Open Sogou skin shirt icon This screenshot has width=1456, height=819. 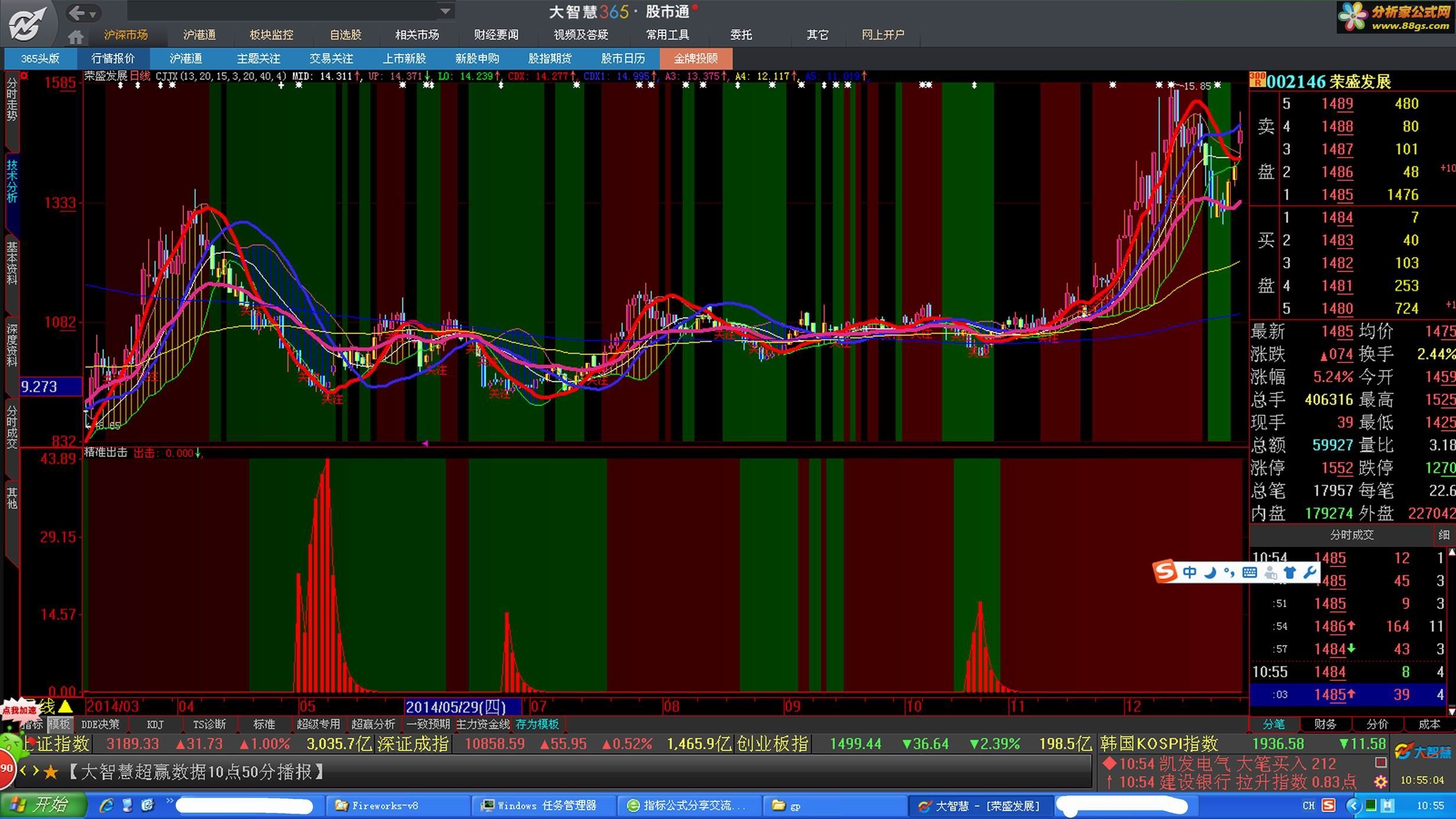(x=1290, y=572)
